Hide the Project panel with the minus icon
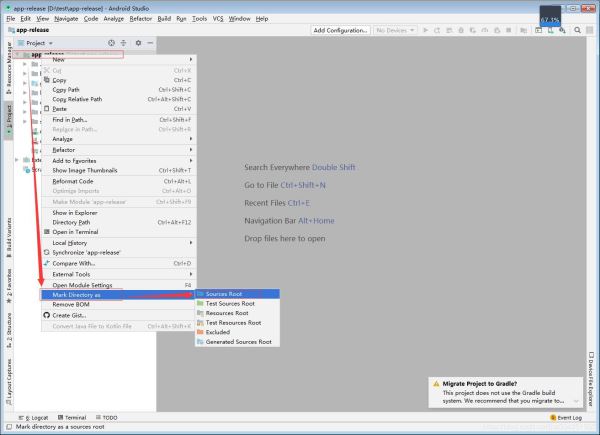Screen dimensions: 600x435 [x=150, y=44]
